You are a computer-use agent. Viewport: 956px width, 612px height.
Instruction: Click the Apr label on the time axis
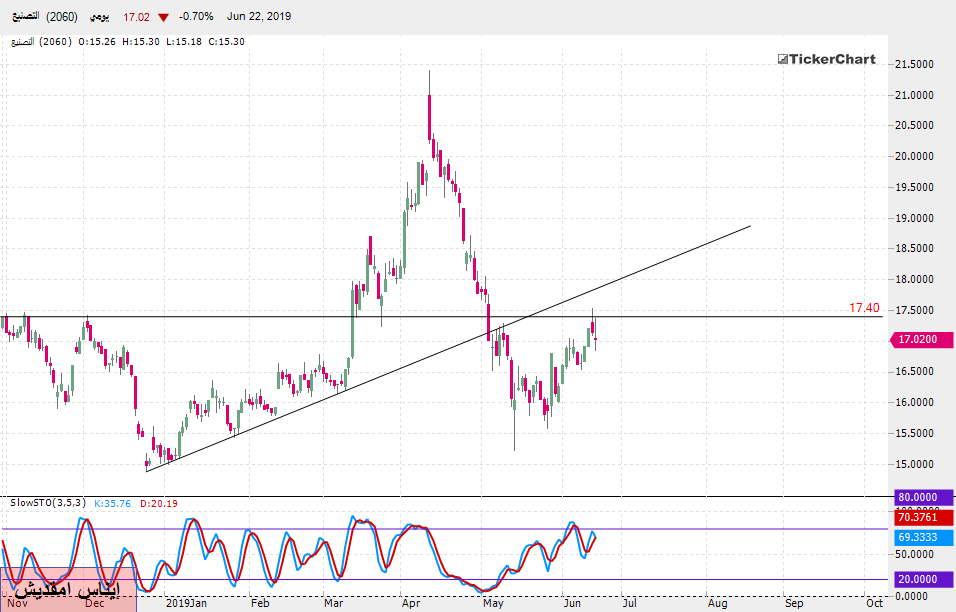click(x=410, y=604)
